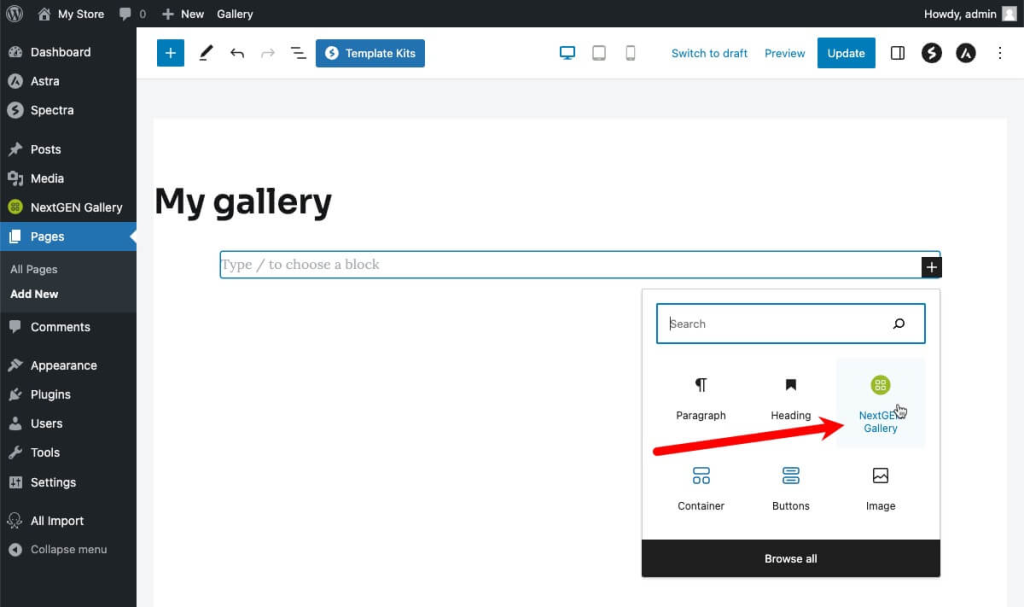
Task: Open the Astra sidebar menu
Action: (x=68, y=81)
